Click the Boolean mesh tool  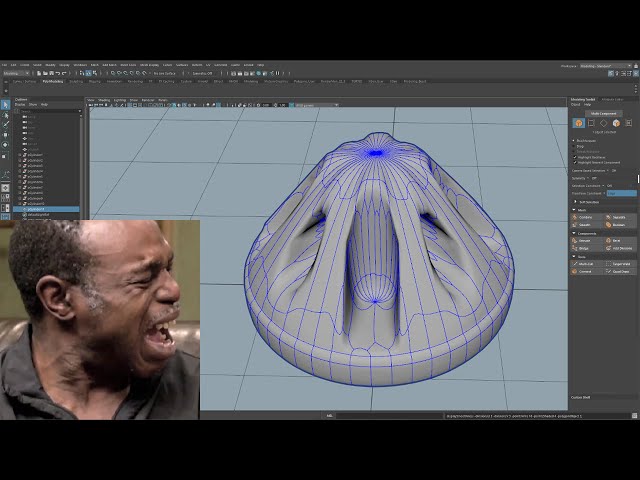(x=619, y=225)
